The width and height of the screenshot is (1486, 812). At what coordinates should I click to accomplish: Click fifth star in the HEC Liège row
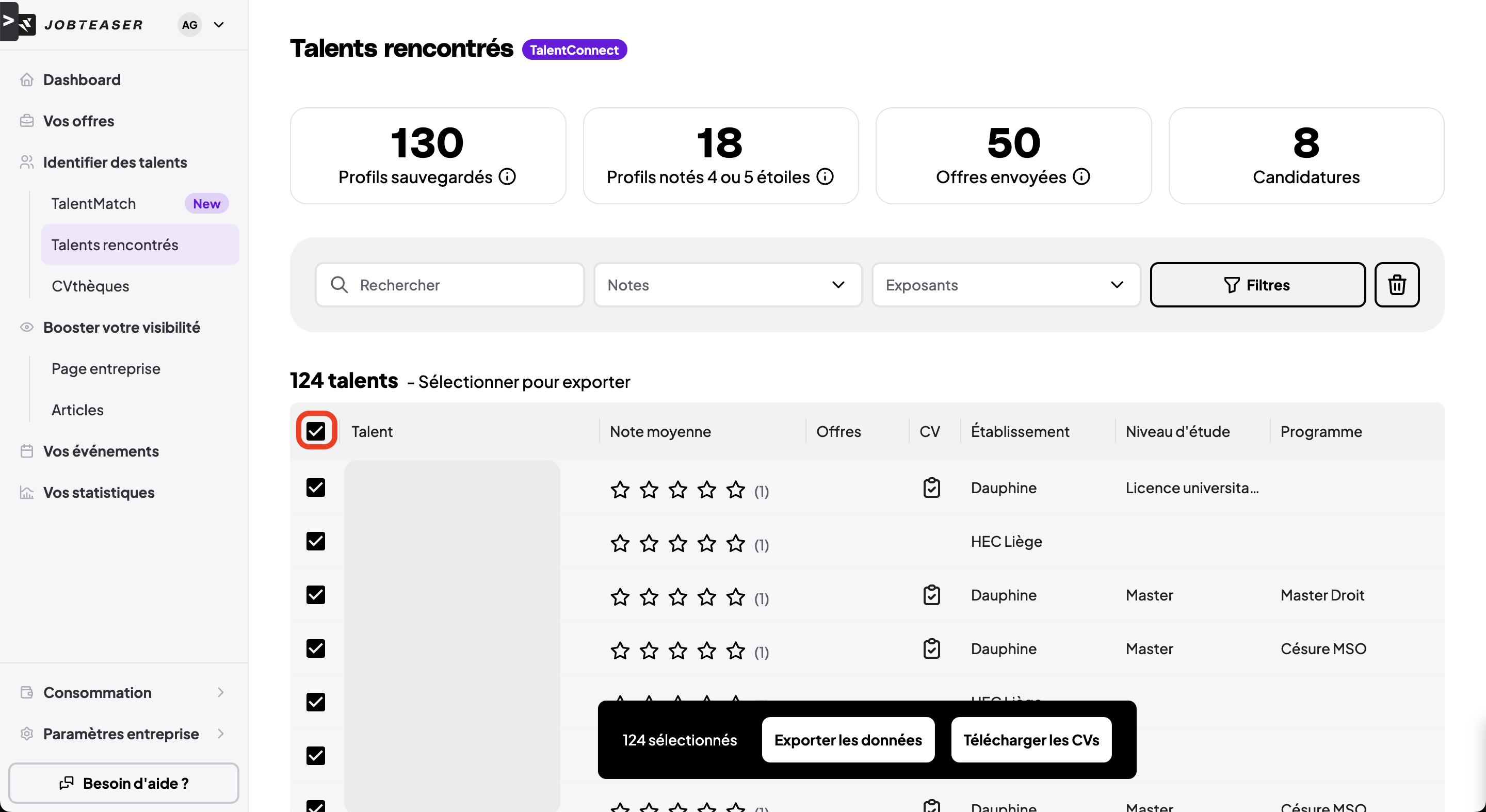(735, 543)
